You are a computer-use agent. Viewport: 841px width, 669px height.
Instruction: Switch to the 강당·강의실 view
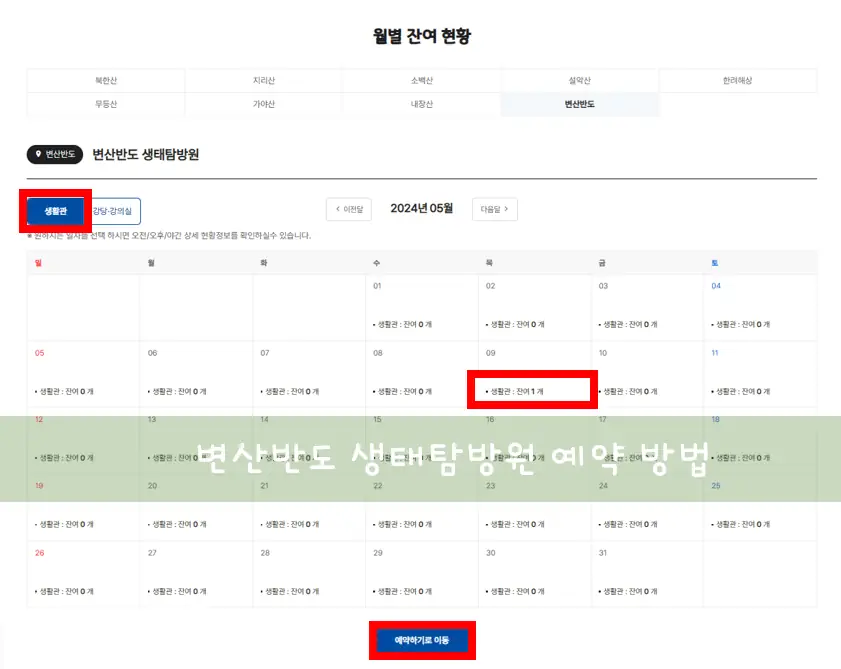pos(111,211)
